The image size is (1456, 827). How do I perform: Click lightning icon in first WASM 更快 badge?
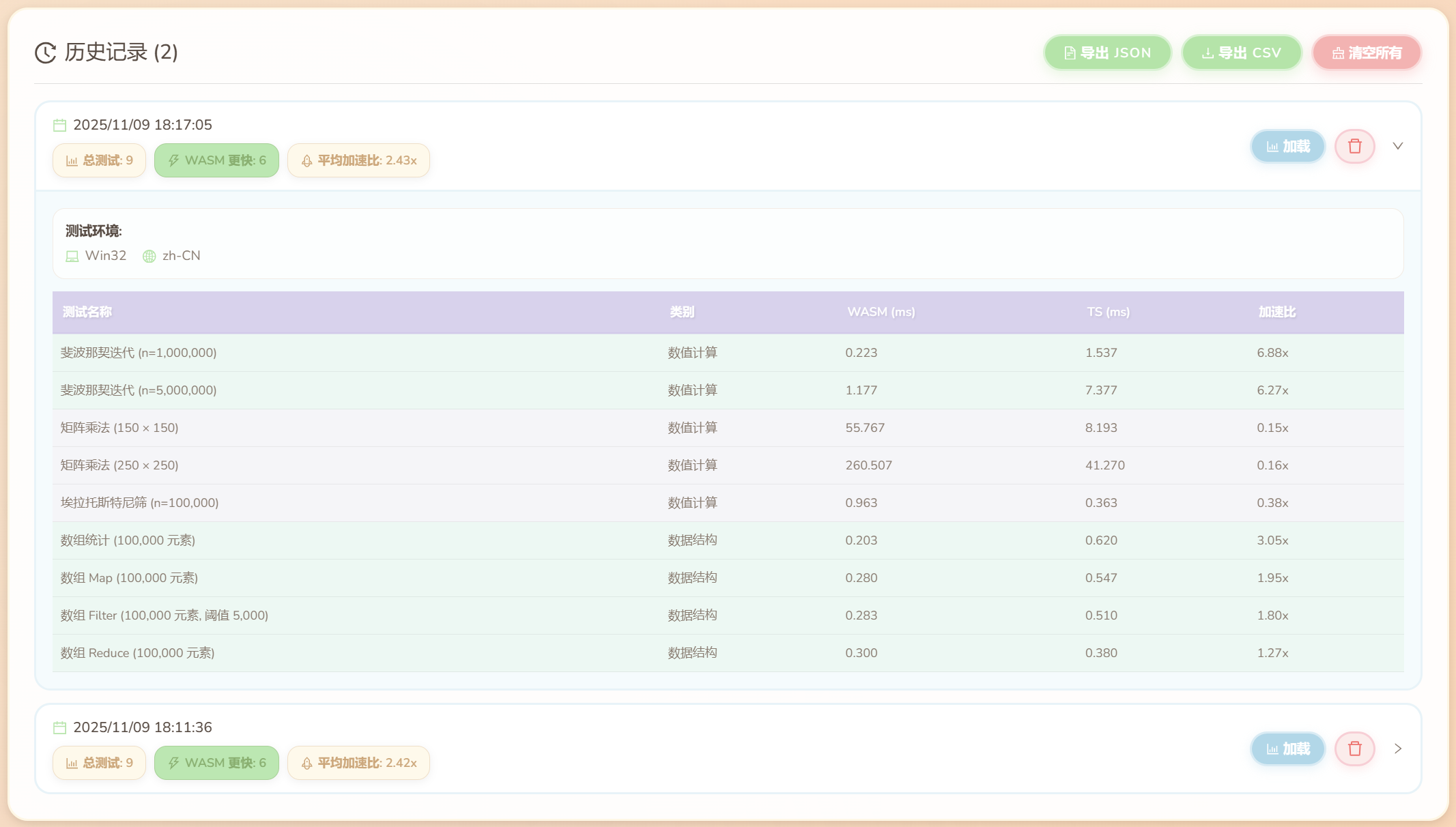173,161
